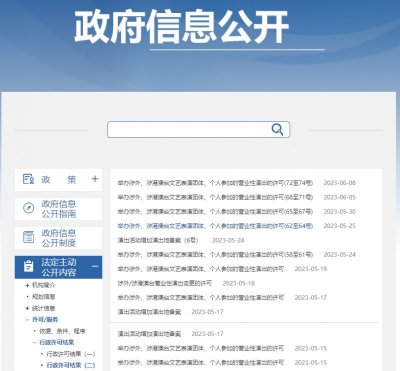Open 演出活动增加演出地备案（6号） link

pyautogui.click(x=158, y=240)
